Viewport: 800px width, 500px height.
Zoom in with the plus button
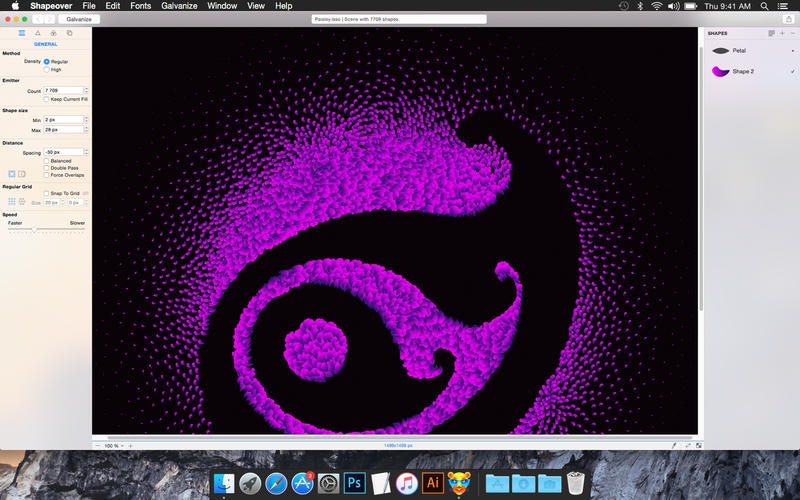tap(131, 446)
